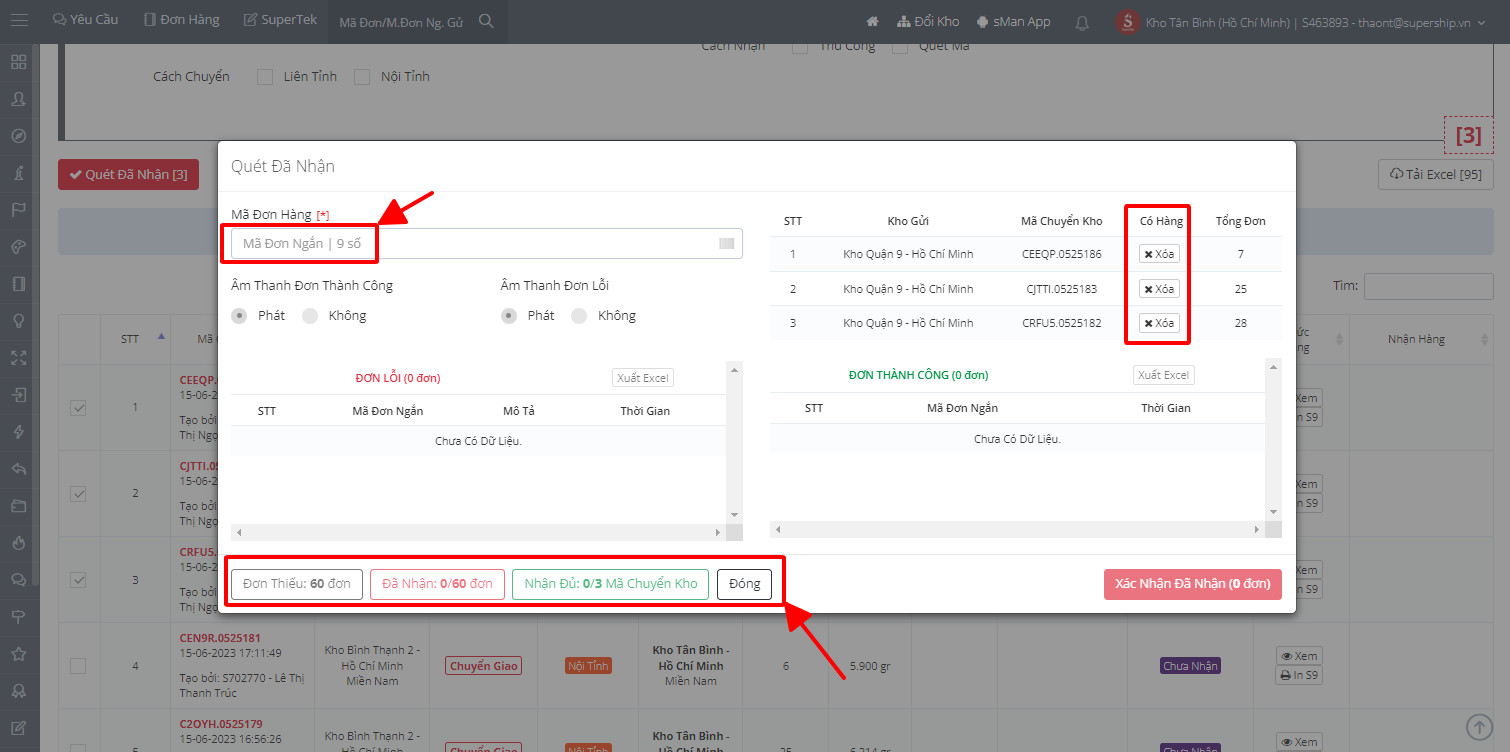Image resolution: width=1510 pixels, height=752 pixels.
Task: Open the expand-arrows icon in sidebar
Action: pos(18,358)
